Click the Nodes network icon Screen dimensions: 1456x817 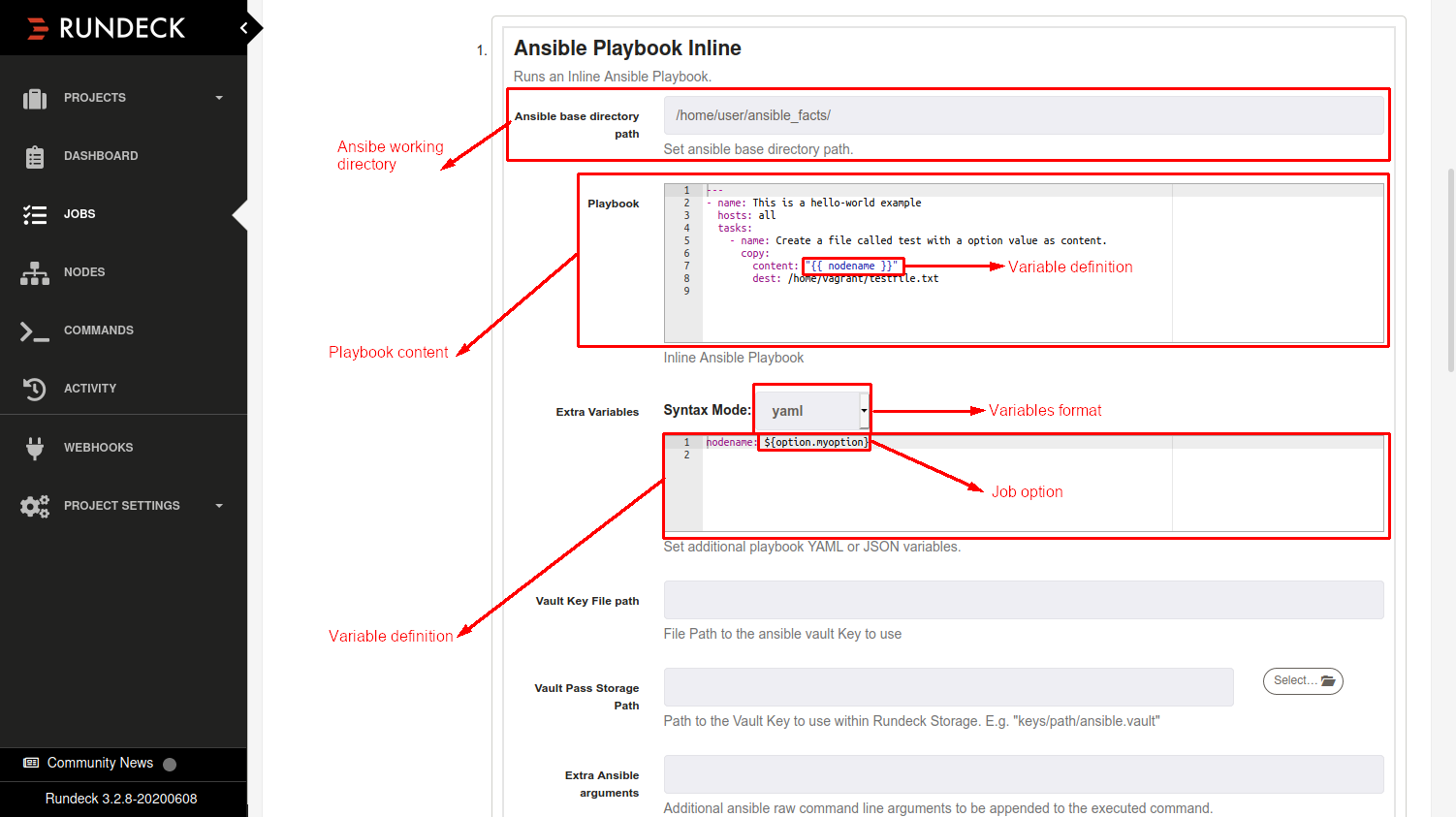tap(35, 272)
